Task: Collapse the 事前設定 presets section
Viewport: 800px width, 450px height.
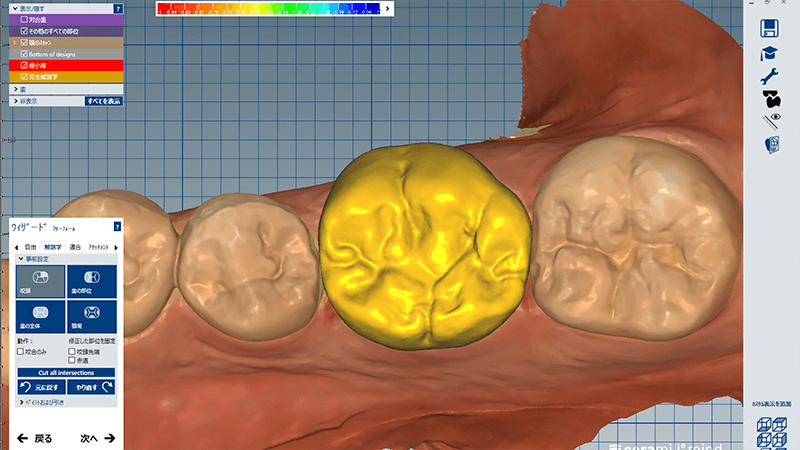Action: click(x=20, y=258)
